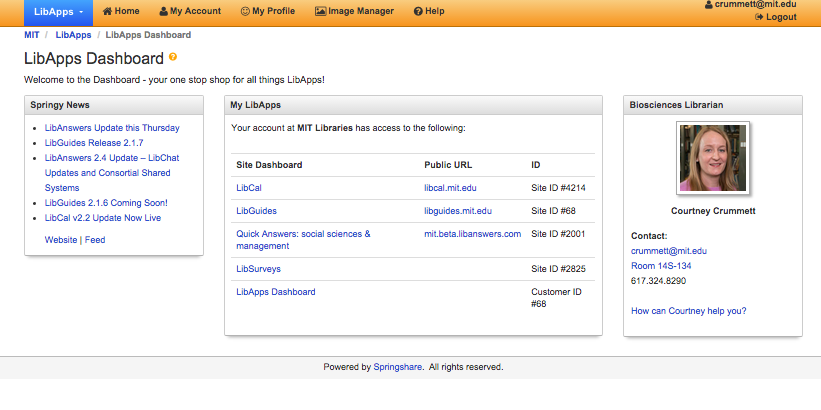The height and width of the screenshot is (410, 821).
Task: Click the Public URL column header
Action: (448, 165)
